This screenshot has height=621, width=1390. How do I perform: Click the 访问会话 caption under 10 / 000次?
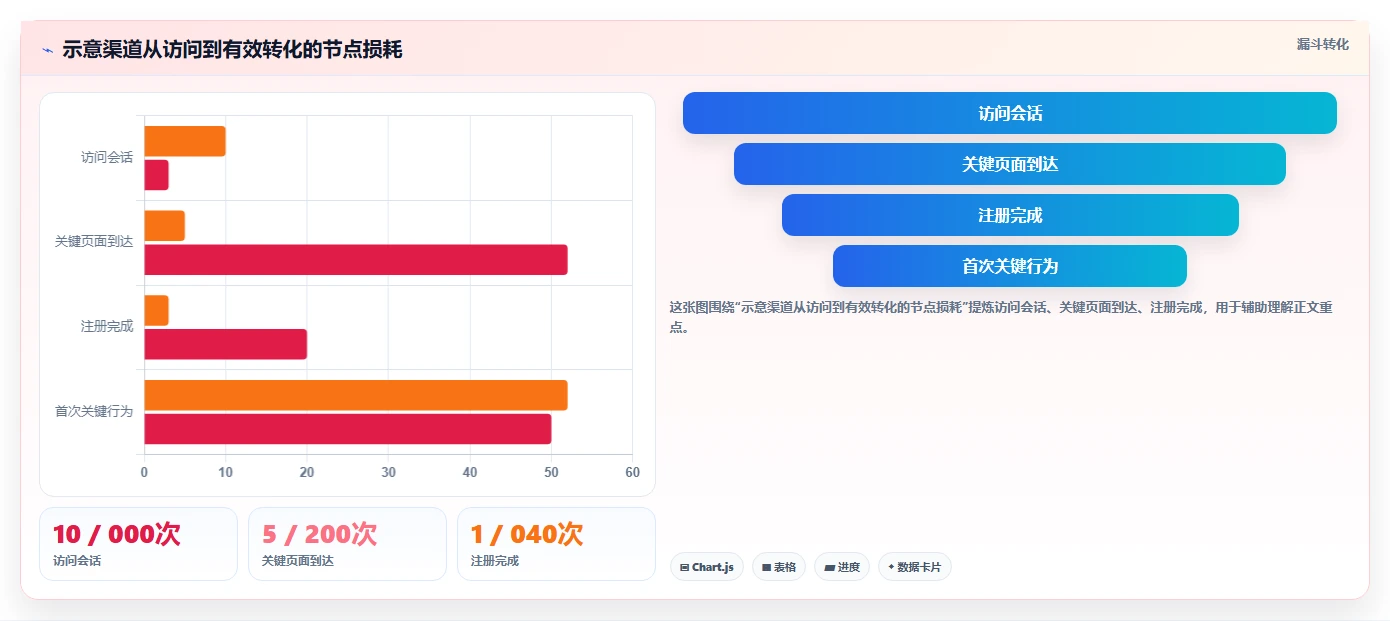coord(77,561)
